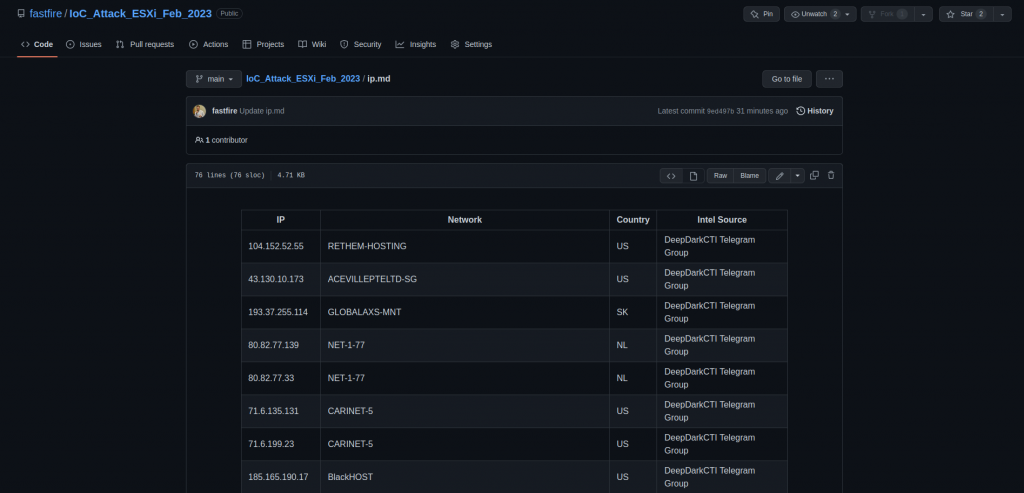Click the Unwatch button
Image resolution: width=1024 pixels, height=493 pixels.
click(x=814, y=14)
